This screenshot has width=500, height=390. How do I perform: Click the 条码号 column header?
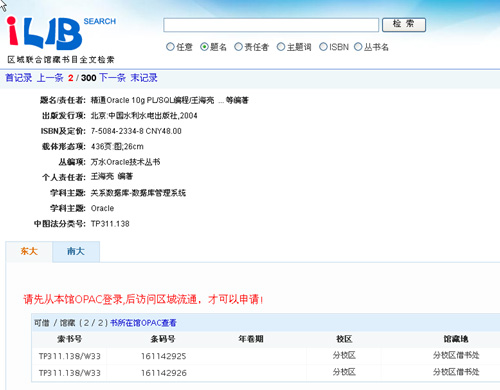[x=163, y=339]
